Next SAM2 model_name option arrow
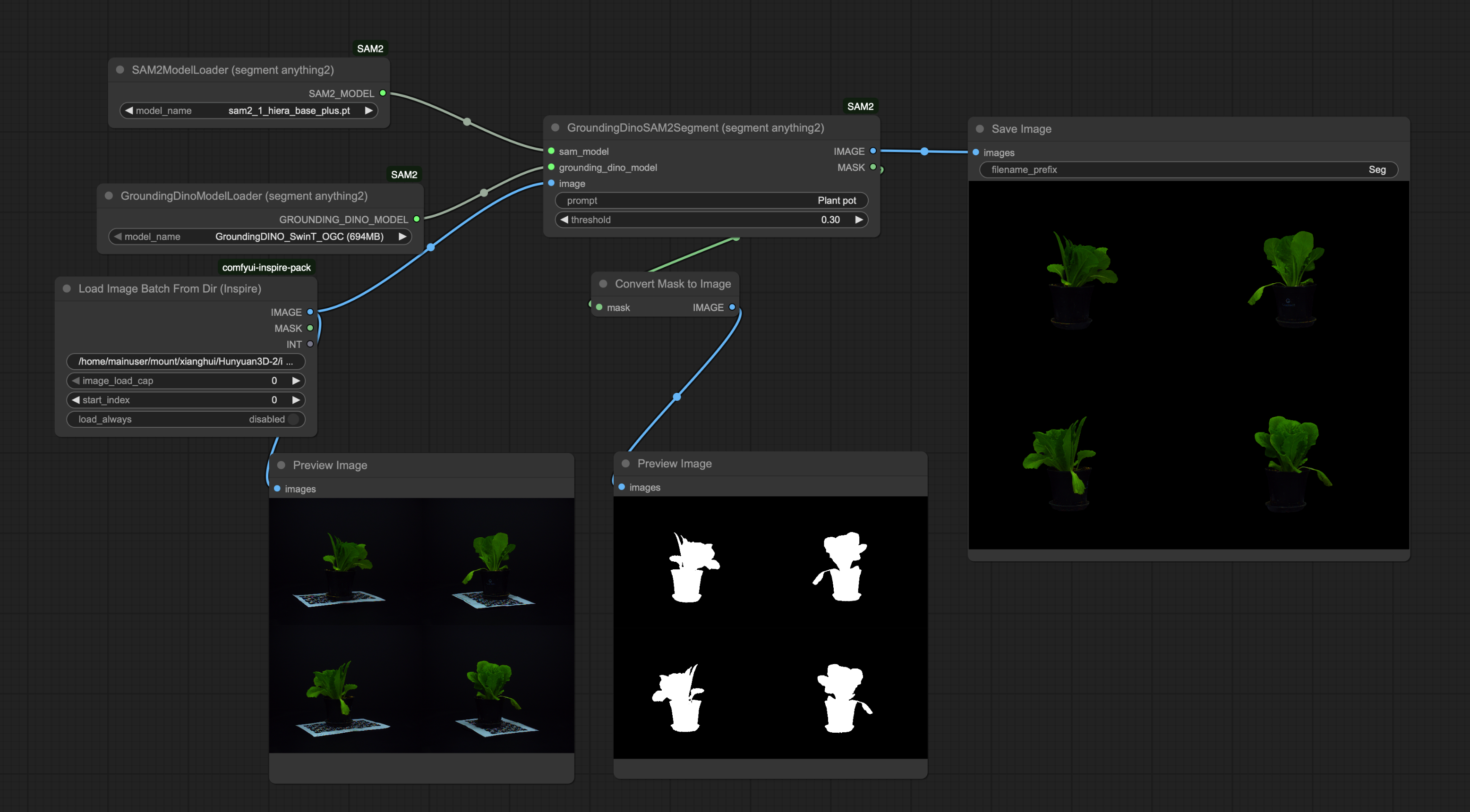Viewport: 1470px width, 812px height. [x=368, y=110]
